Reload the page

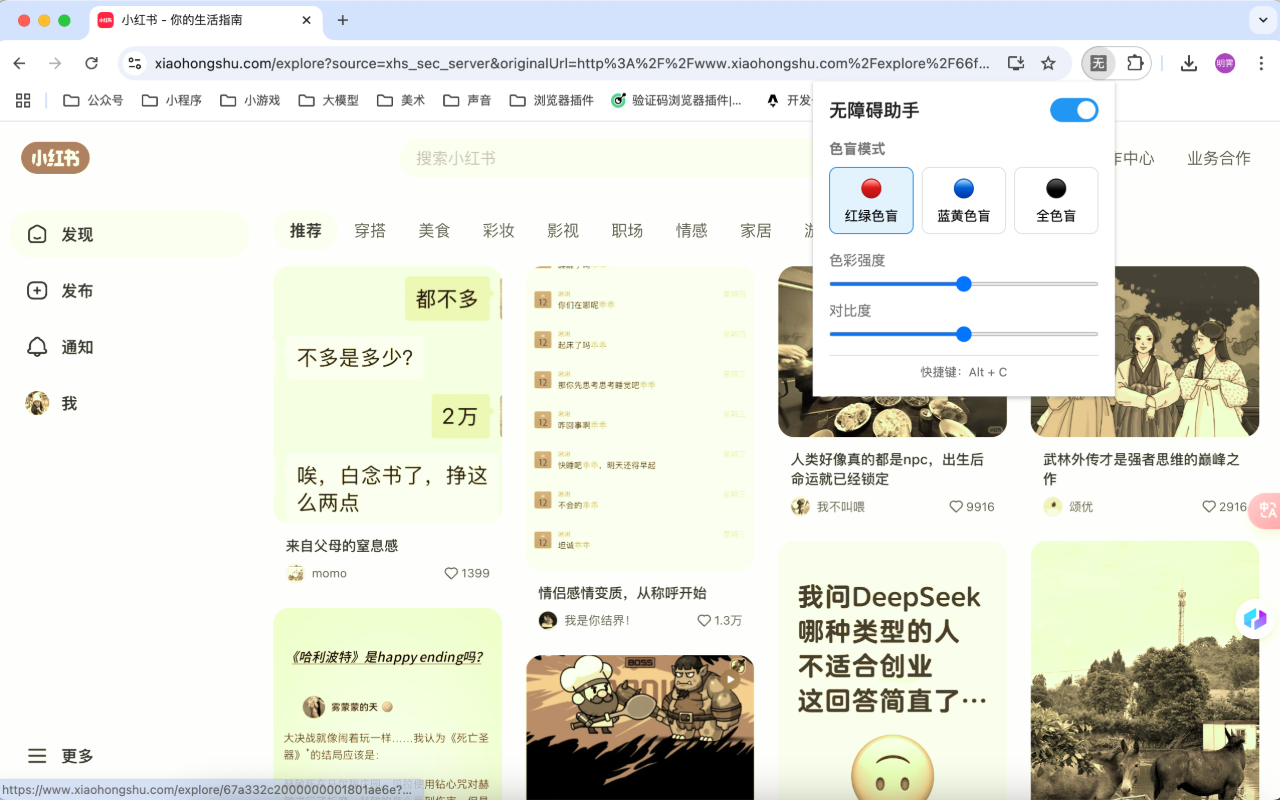91,63
